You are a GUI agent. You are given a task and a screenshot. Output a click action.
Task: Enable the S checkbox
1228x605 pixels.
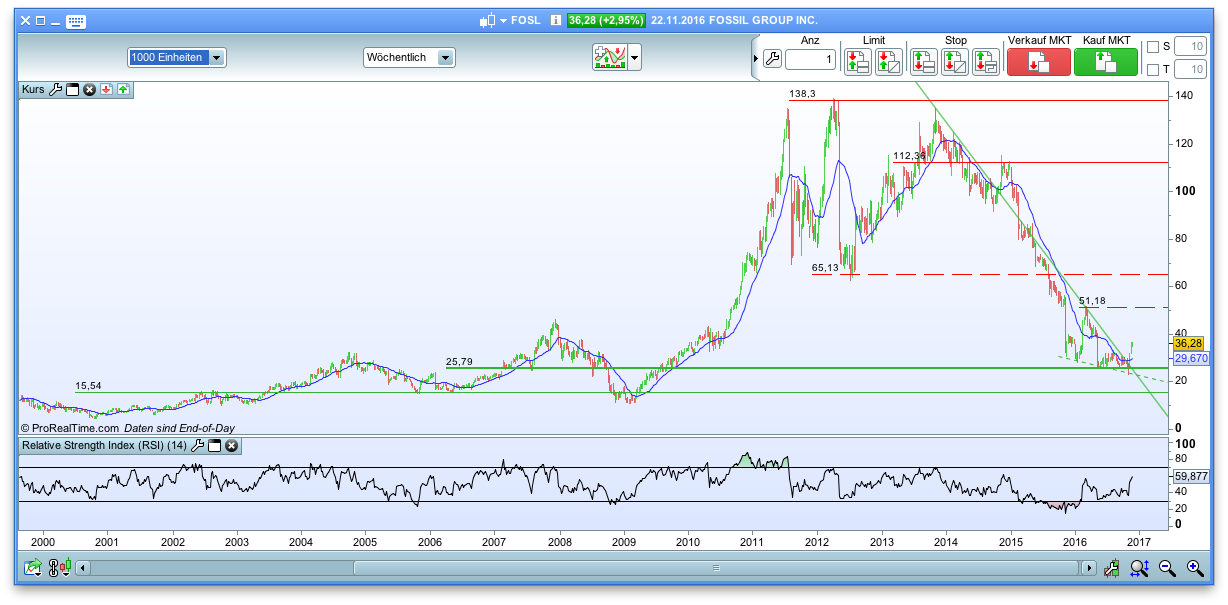1152,47
